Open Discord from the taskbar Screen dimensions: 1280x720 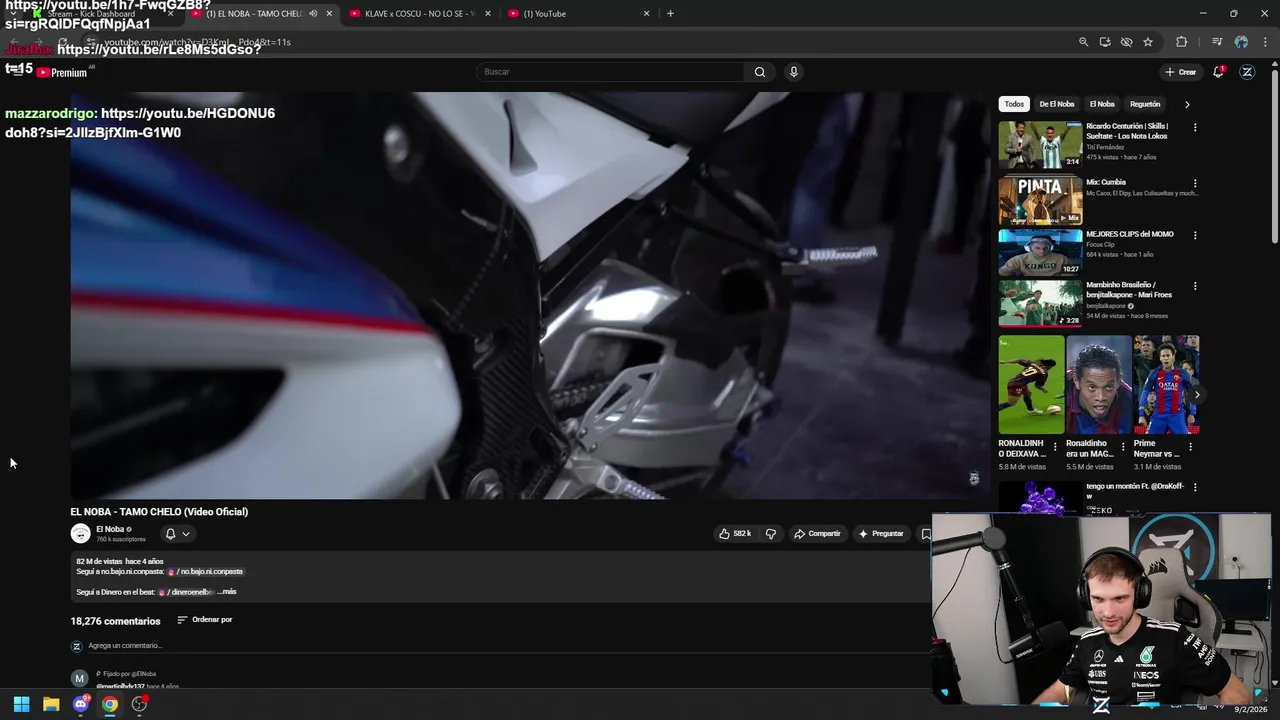81,704
